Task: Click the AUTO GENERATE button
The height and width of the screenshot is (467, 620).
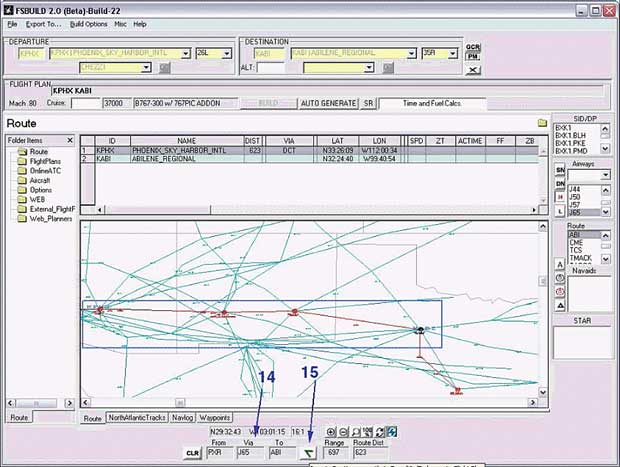Action: [329, 103]
